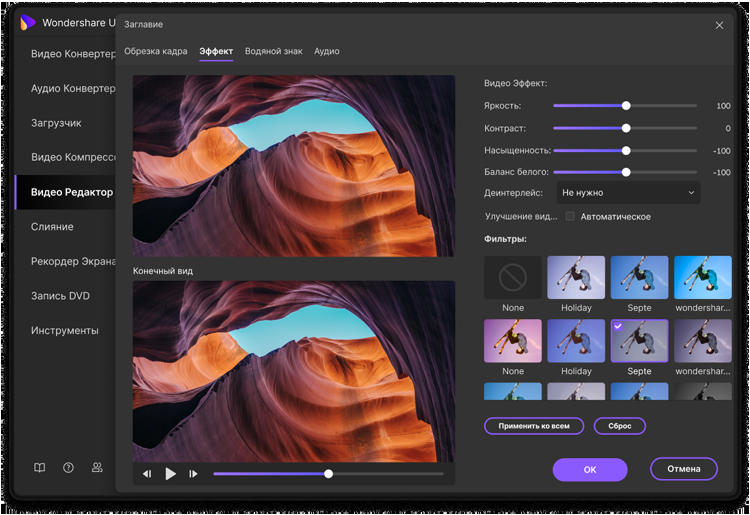Open Слияние in sidebar

[x=66, y=227]
